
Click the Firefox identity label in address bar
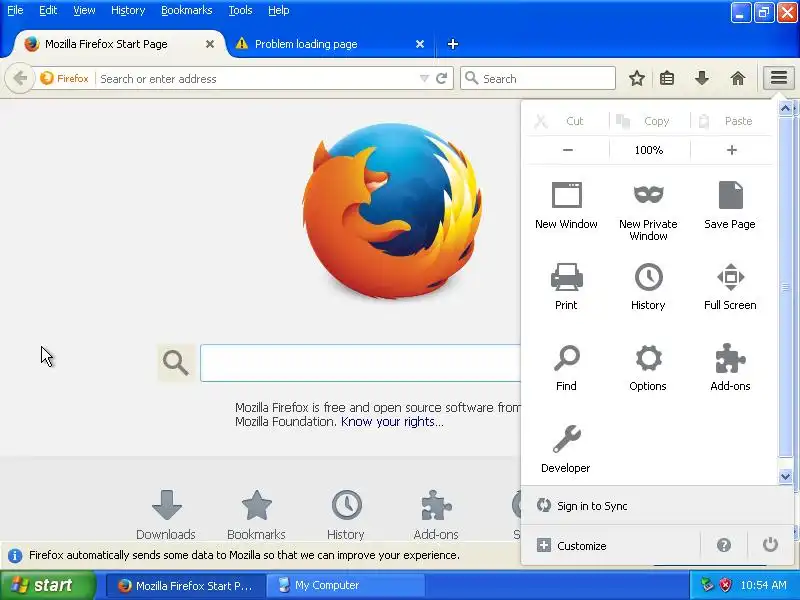[64, 79]
